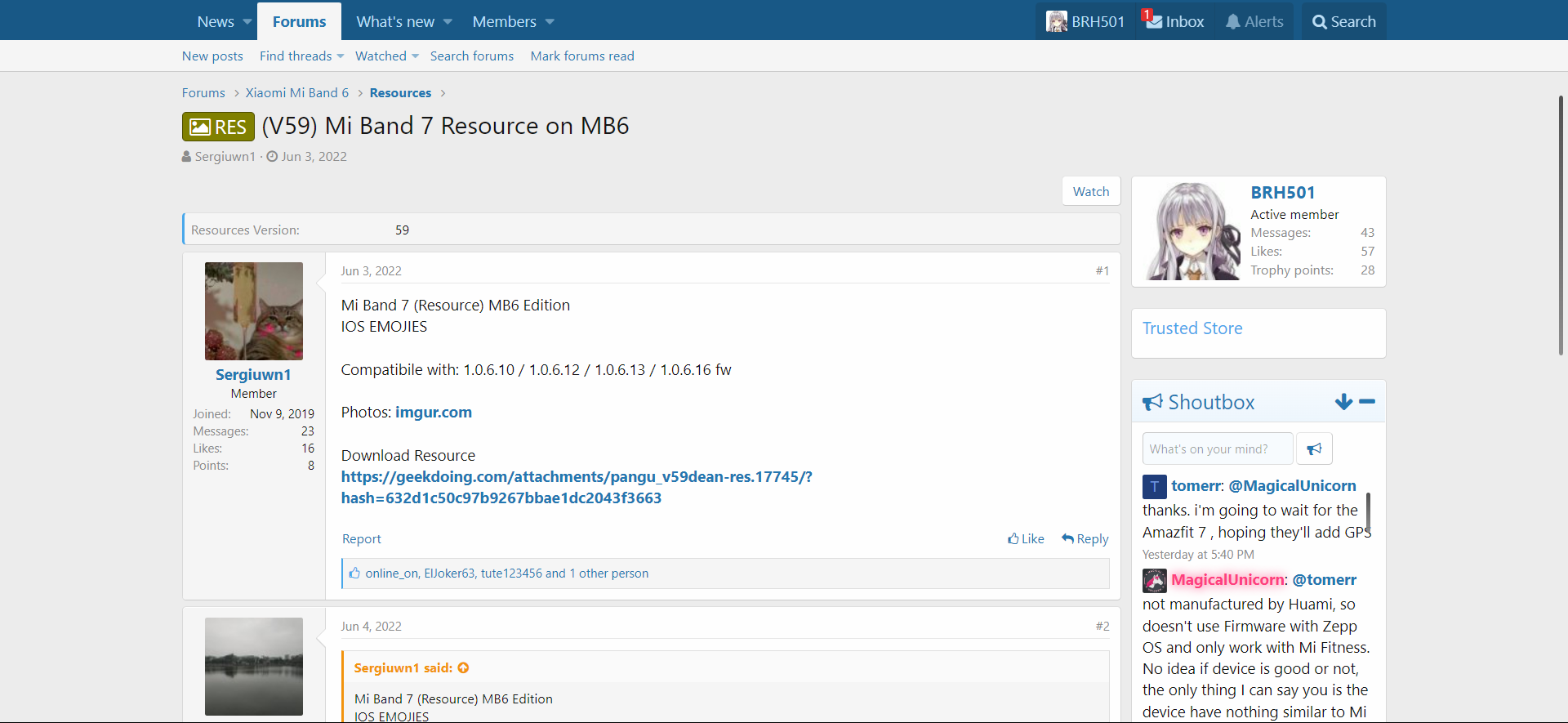Open BRH501 account menu in navbar
Screen dimensions: 1568x723
click(x=1098, y=22)
